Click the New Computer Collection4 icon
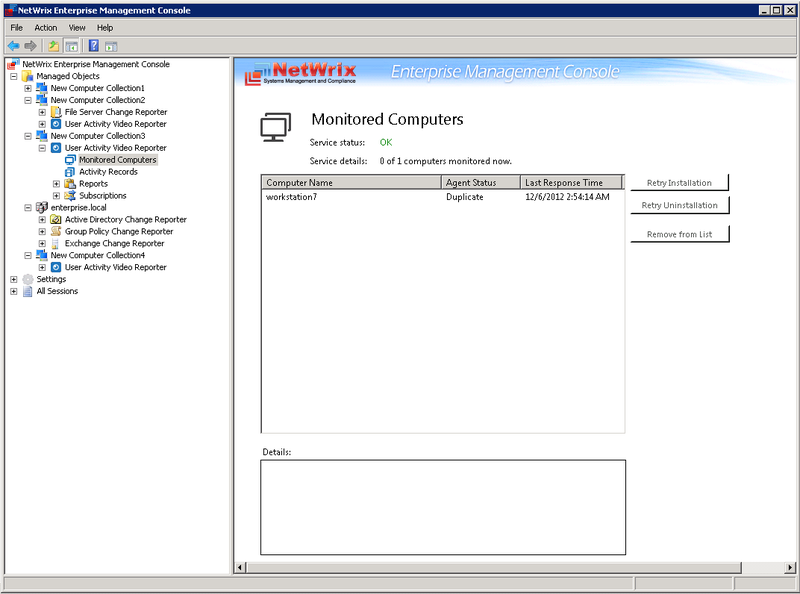 (42, 255)
